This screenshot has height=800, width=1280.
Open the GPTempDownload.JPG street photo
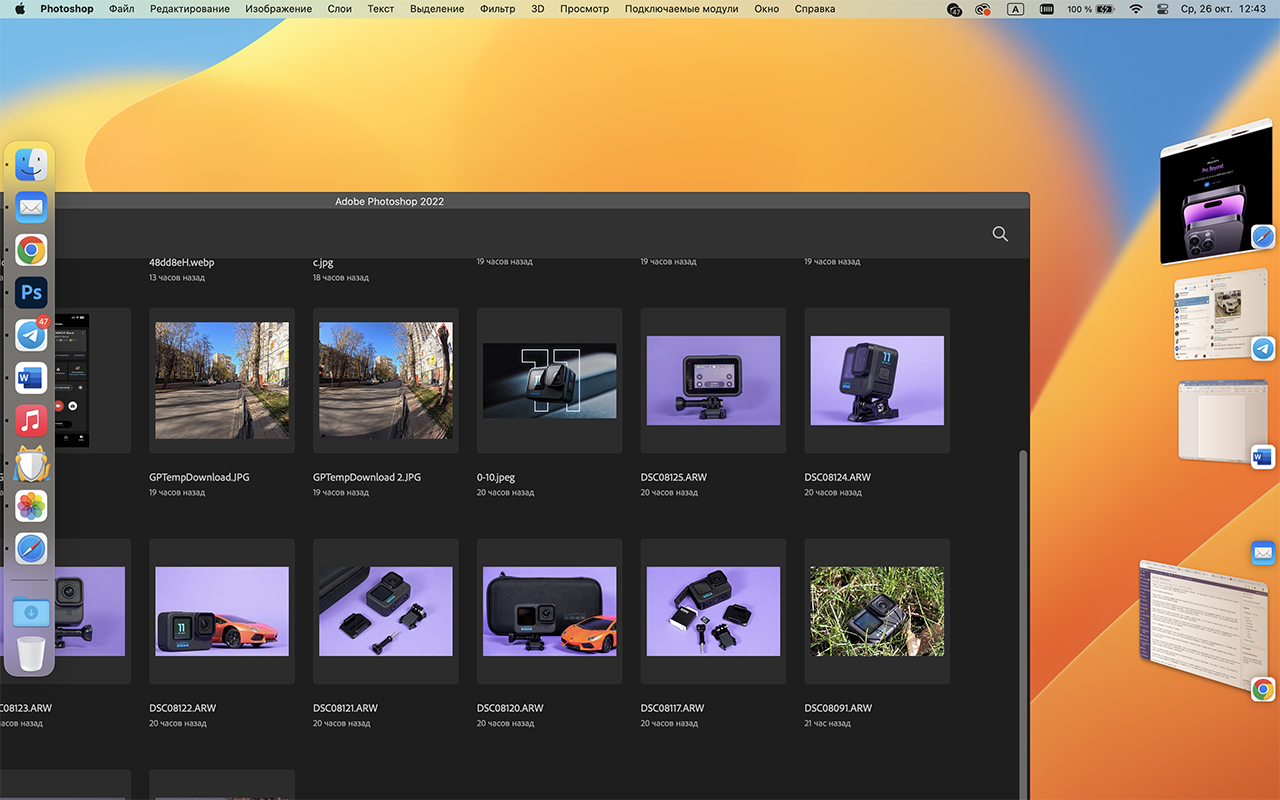click(x=222, y=380)
